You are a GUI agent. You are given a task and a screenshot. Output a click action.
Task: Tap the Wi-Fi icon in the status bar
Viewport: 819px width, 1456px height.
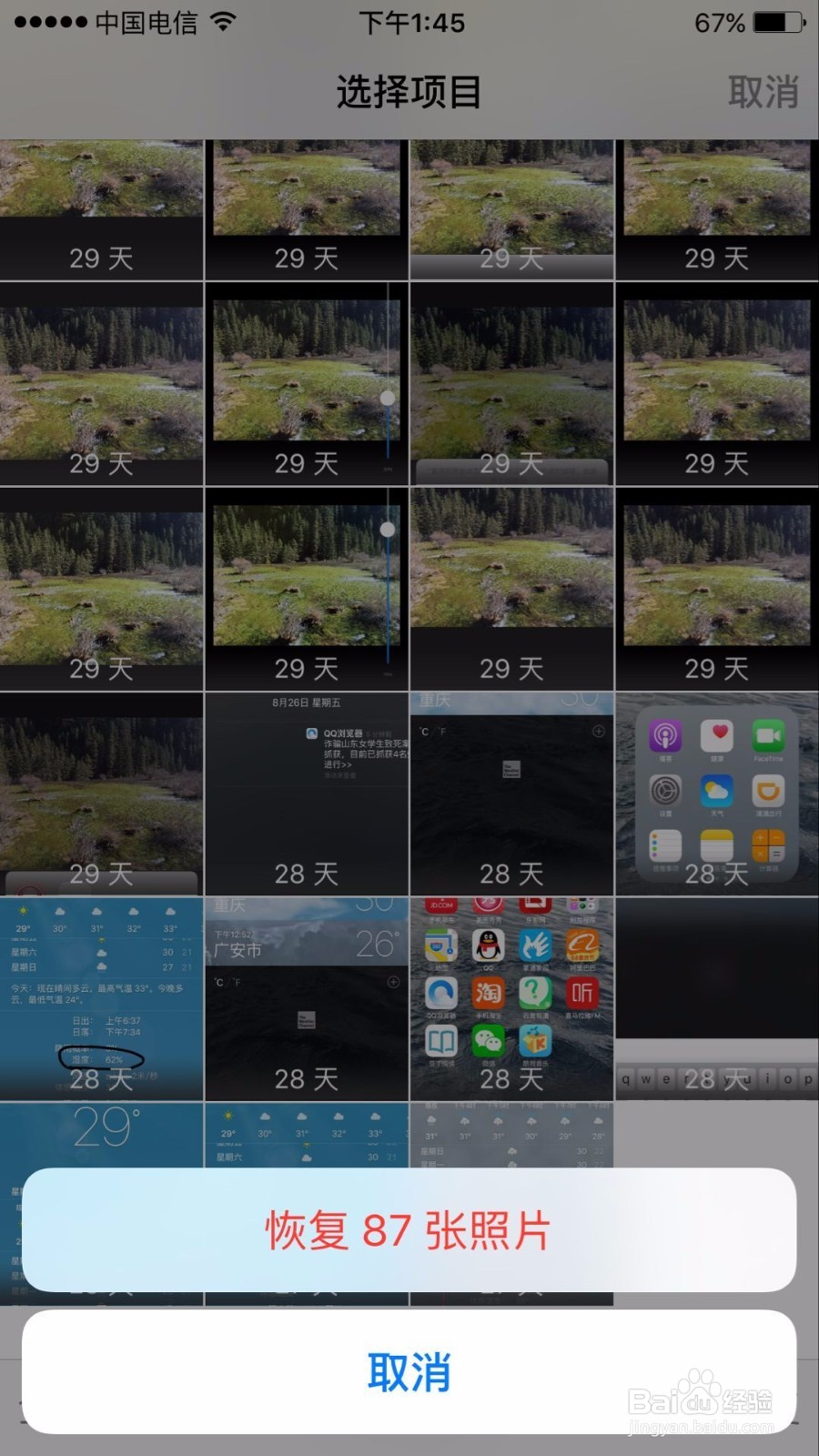[223, 21]
